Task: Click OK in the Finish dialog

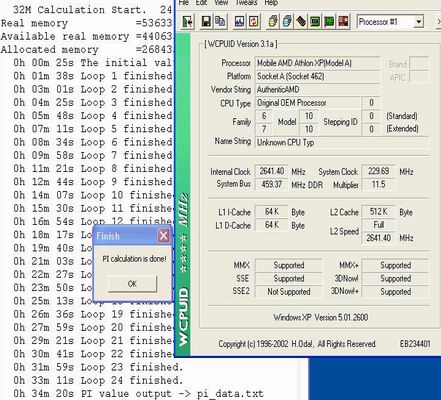Action: point(132,284)
